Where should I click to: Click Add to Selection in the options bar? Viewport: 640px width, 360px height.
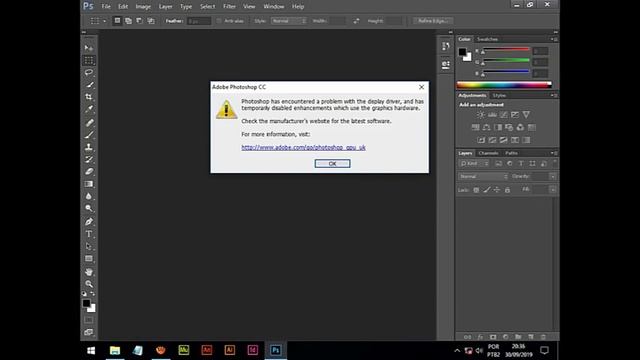pyautogui.click(x=128, y=21)
